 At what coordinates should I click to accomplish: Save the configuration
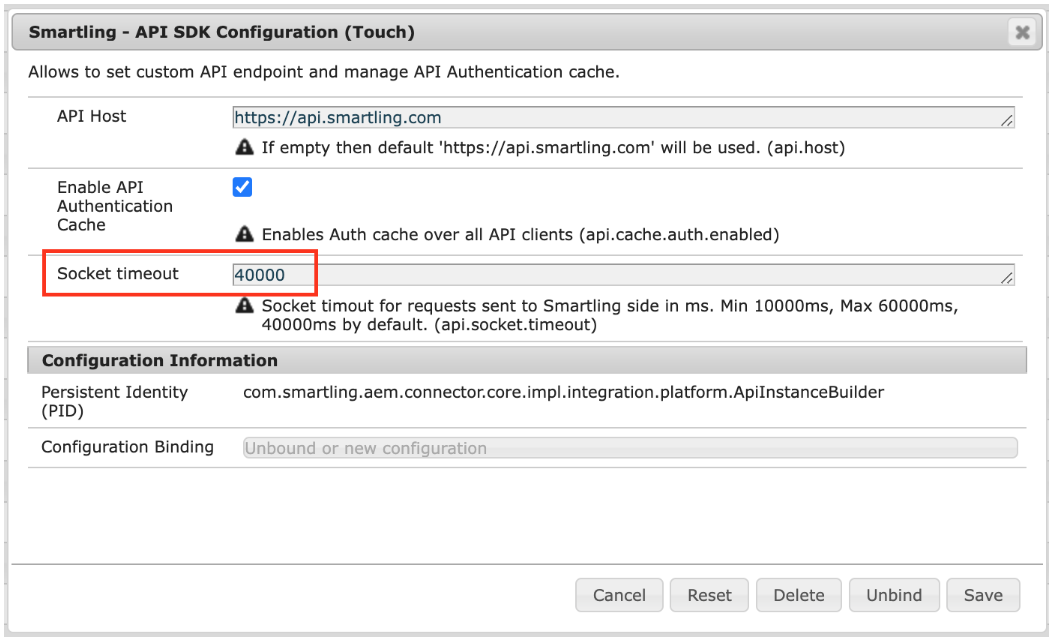coord(983,595)
